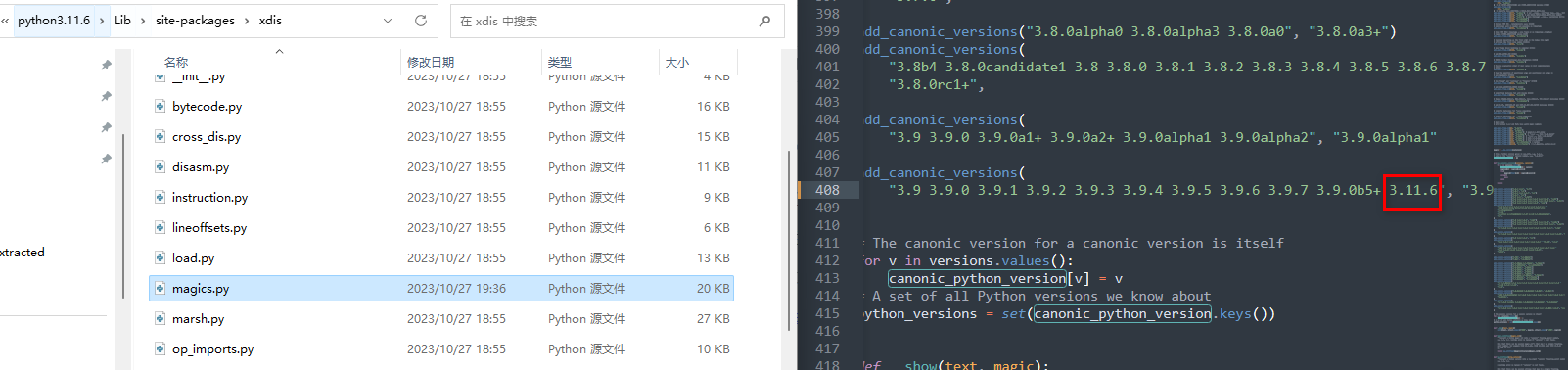Click the search magnifier icon
This screenshot has width=1568, height=370.
pos(764,21)
